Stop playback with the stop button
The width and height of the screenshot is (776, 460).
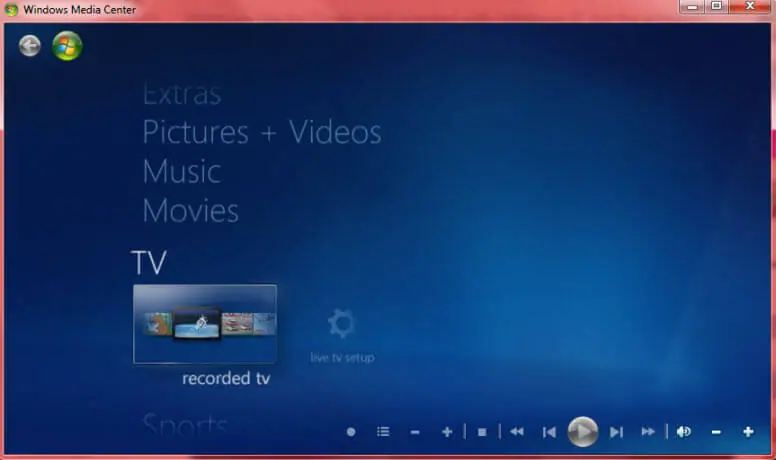point(482,433)
